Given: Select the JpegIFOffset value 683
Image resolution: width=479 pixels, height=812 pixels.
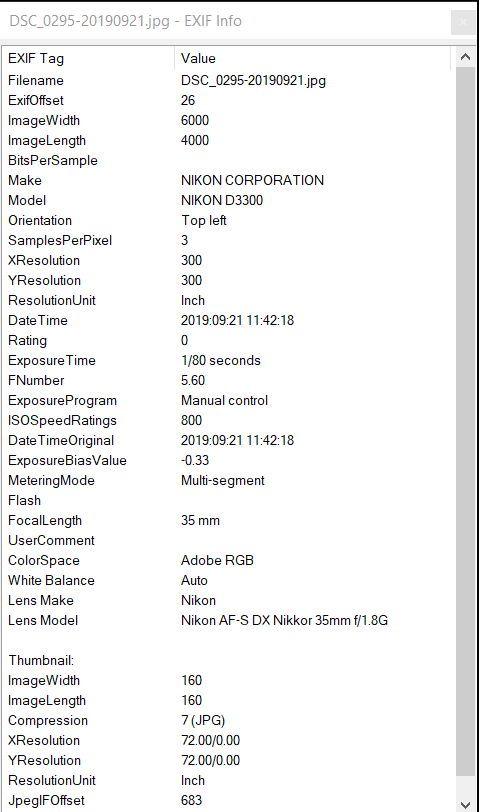Looking at the screenshot, I should (x=191, y=800).
